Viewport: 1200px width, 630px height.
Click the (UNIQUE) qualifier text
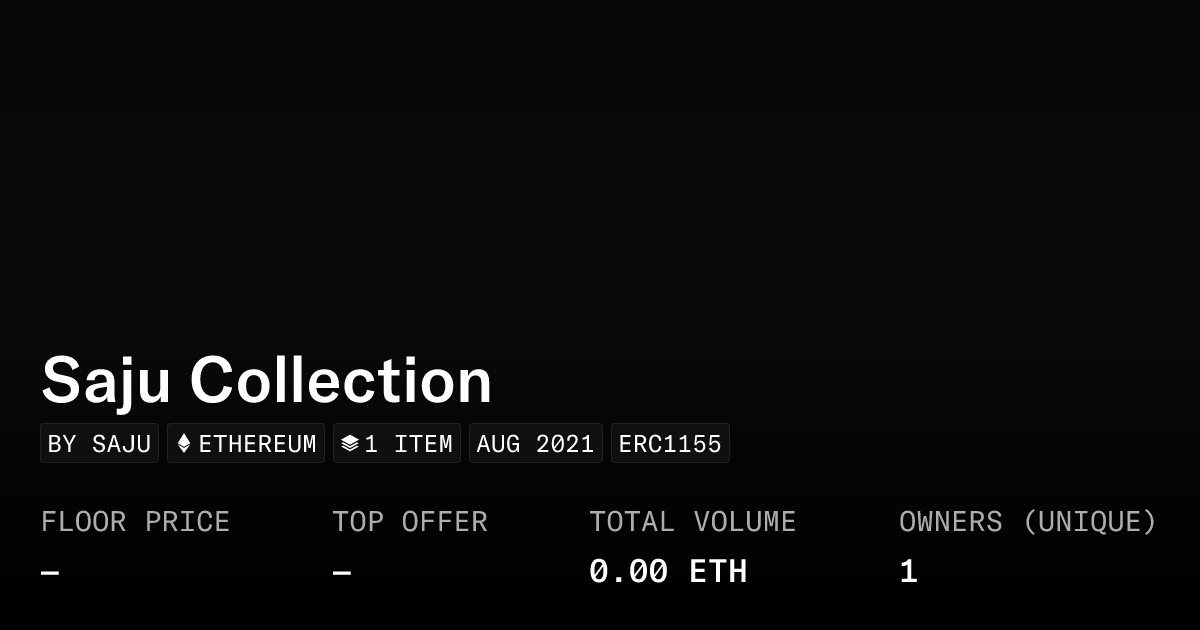(x=1089, y=522)
